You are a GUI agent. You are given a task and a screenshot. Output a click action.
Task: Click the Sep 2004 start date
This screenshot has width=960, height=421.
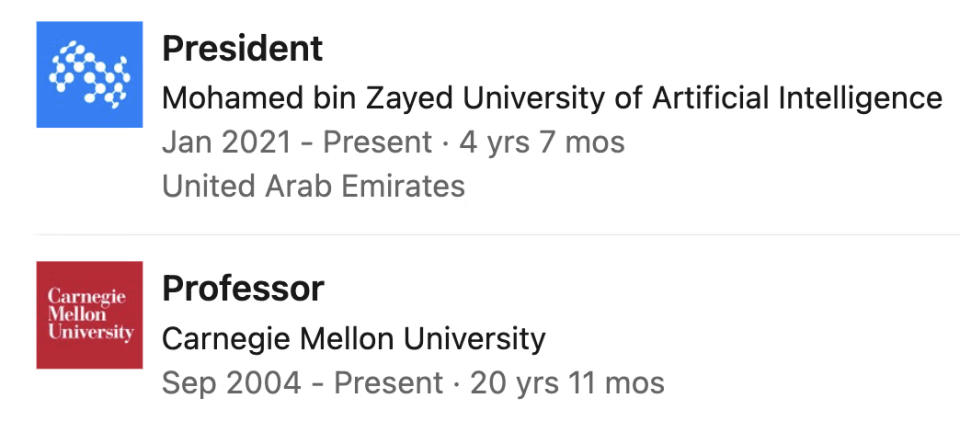tap(231, 383)
